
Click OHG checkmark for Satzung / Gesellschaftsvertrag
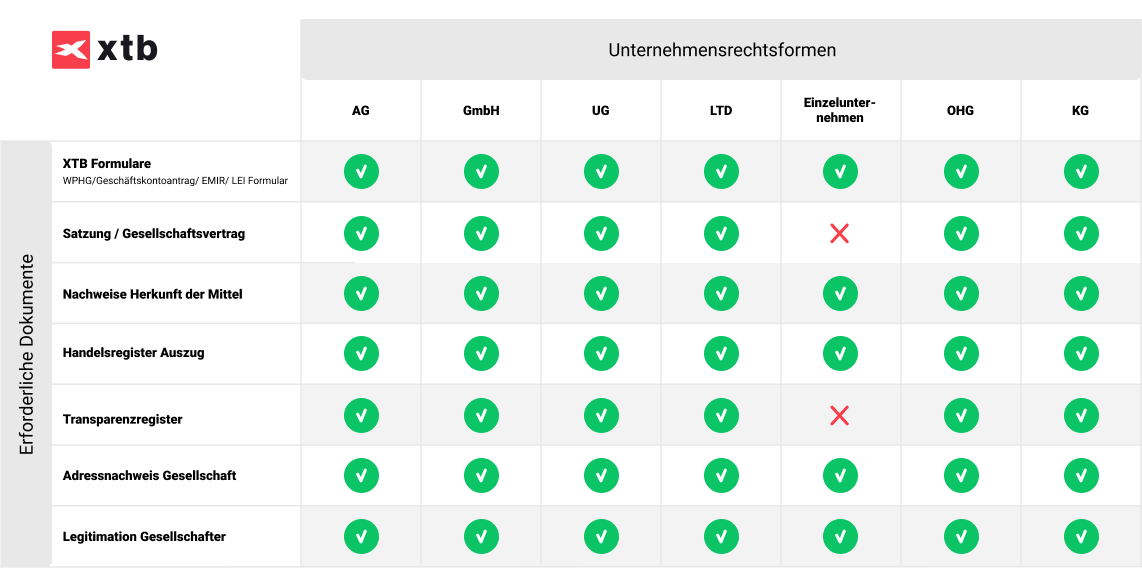click(x=961, y=234)
